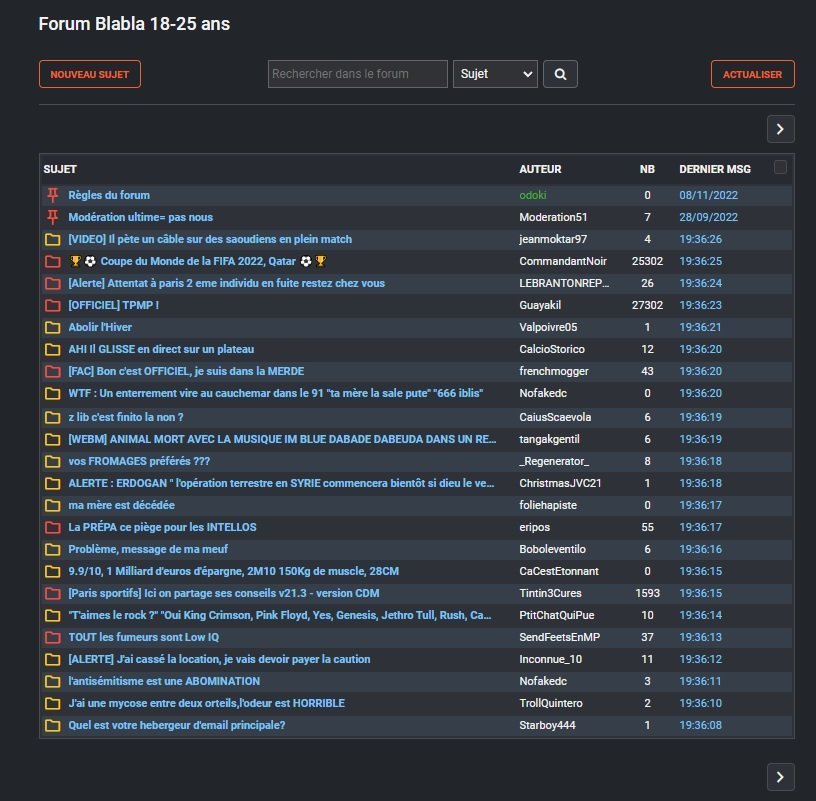This screenshot has height=801, width=816.
Task: Click last message time 19:36:26
Action: tap(700, 239)
